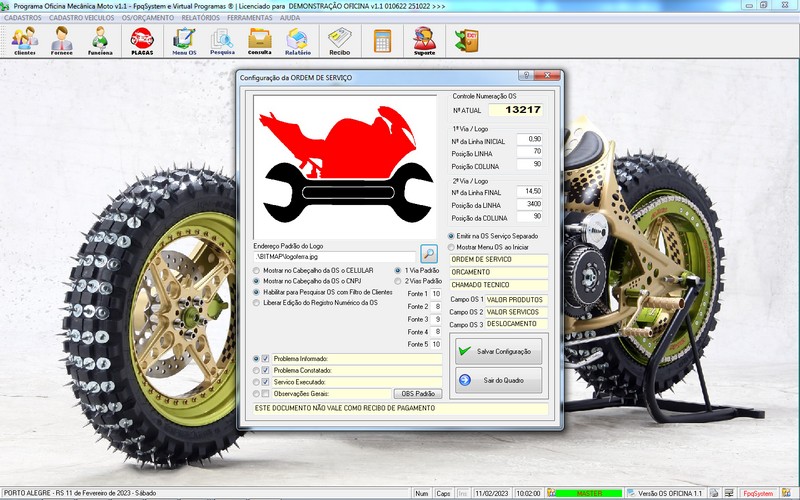Click the Salvar Configuração button
The image size is (800, 500).
498,351
